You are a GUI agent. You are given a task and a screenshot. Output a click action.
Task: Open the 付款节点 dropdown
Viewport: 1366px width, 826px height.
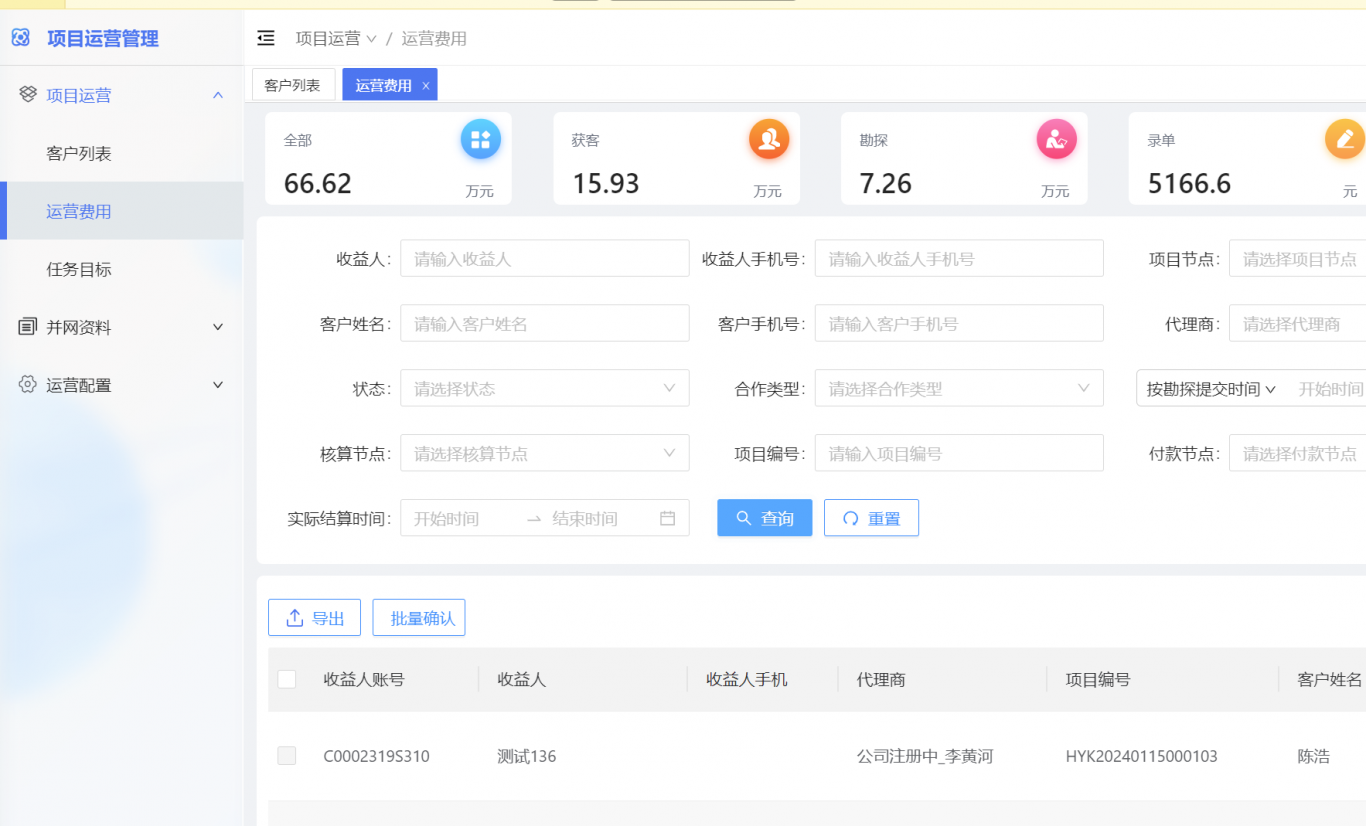tap(1298, 453)
